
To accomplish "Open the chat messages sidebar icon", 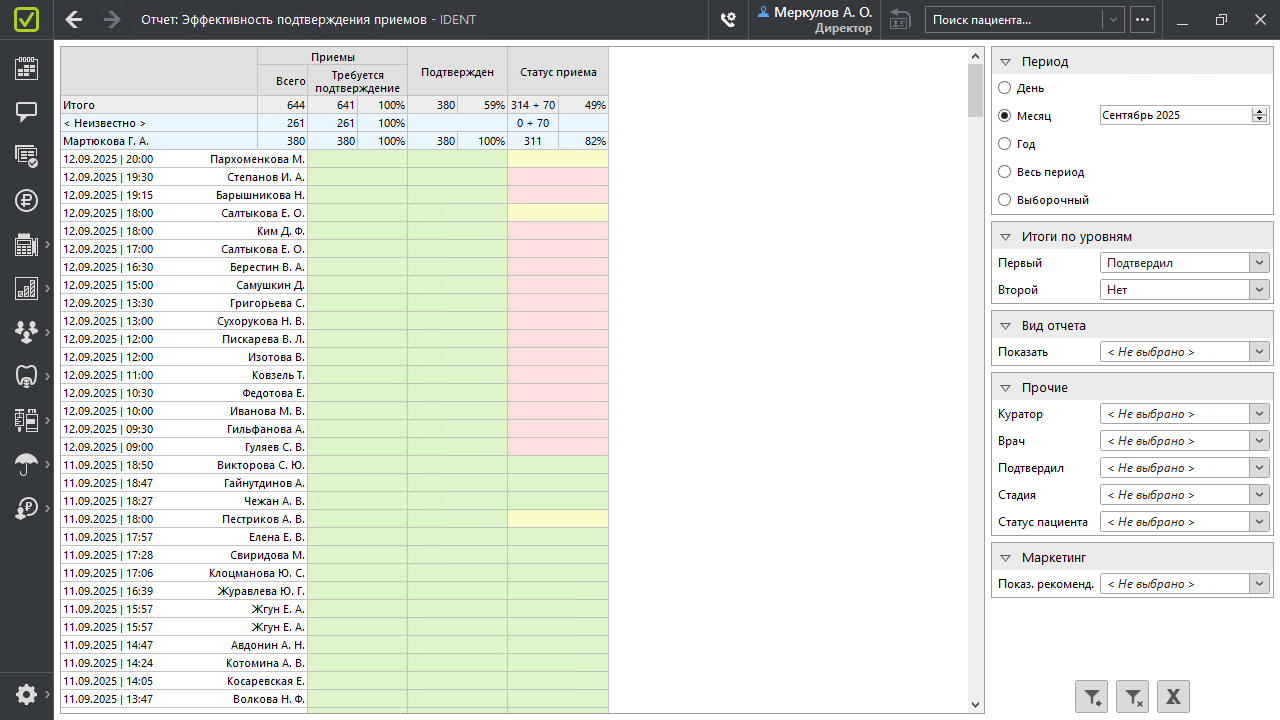I will point(26,111).
